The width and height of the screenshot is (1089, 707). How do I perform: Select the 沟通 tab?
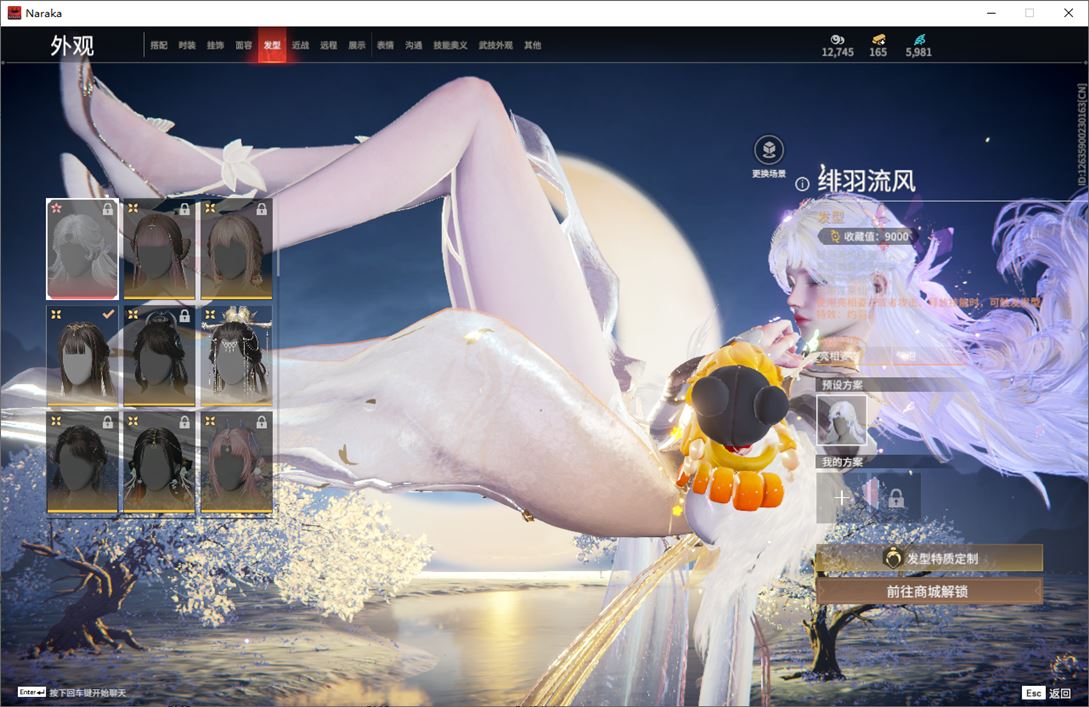point(414,45)
